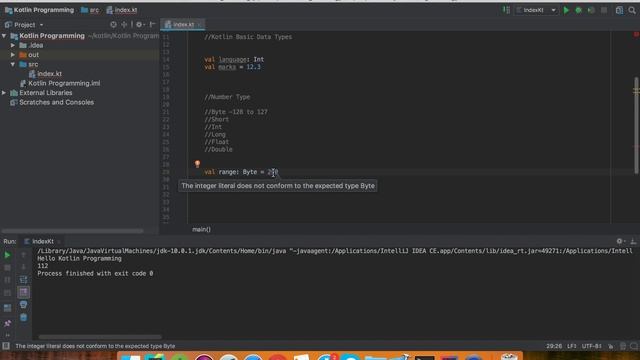This screenshot has width=640, height=360.
Task: Expand the out folder
Action: coord(13,55)
